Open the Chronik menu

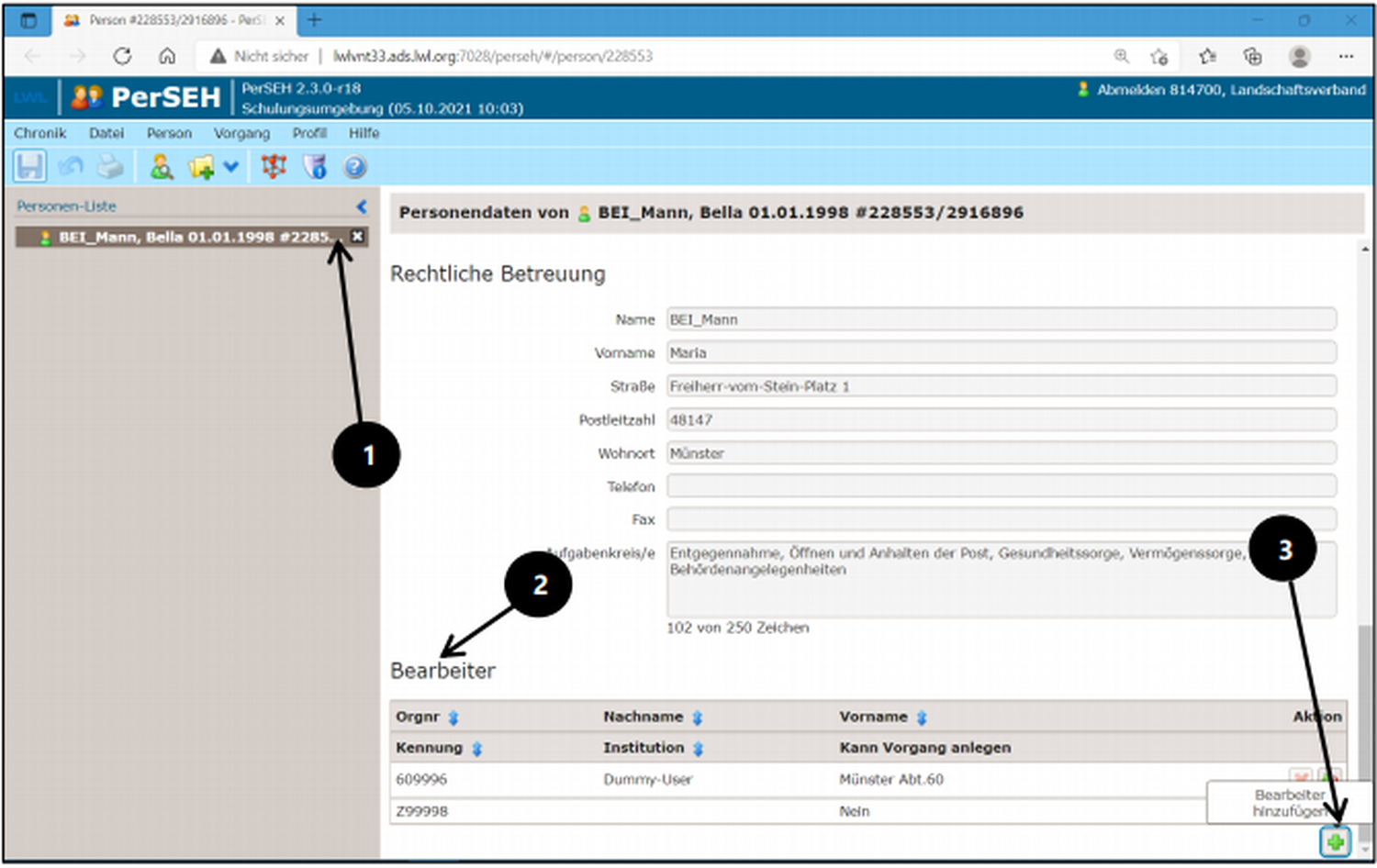pyautogui.click(x=39, y=133)
